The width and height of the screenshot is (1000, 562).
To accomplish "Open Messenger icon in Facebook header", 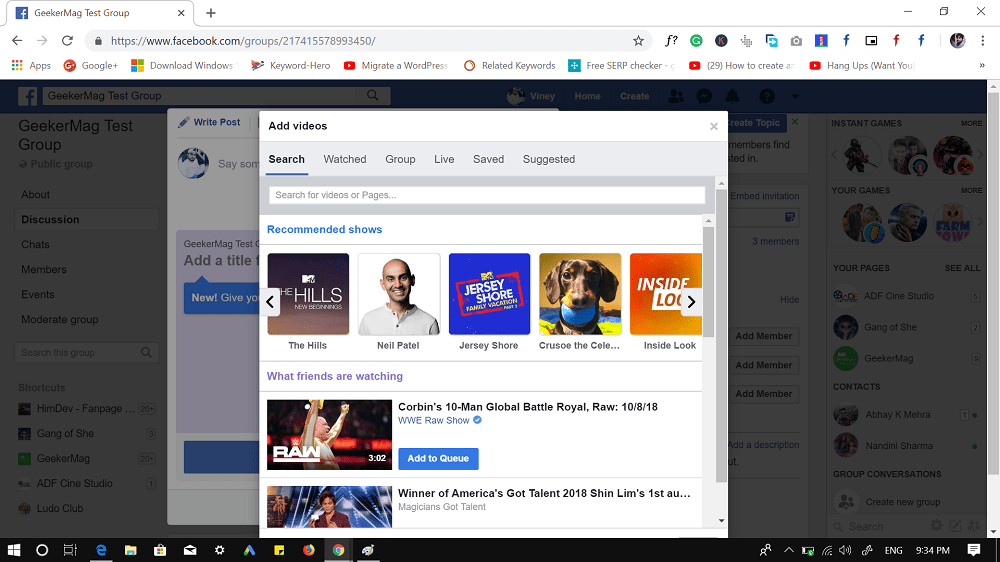I will (x=704, y=96).
